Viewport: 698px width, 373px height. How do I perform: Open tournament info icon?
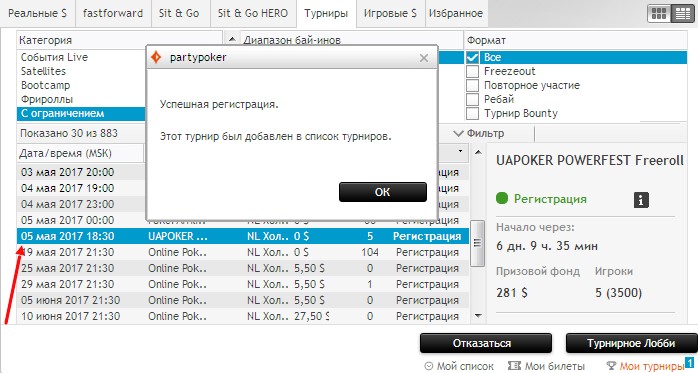pos(641,200)
